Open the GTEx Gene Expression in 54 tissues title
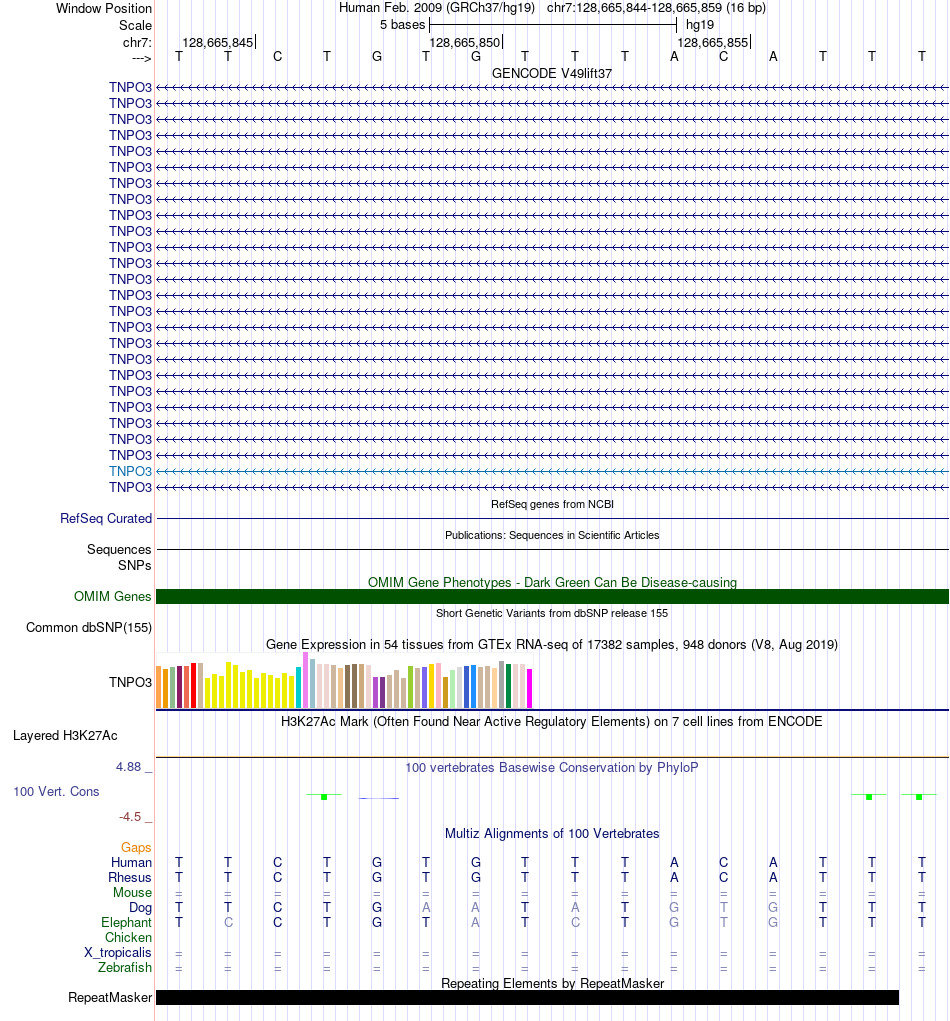This screenshot has width=950, height=1021. [x=552, y=645]
